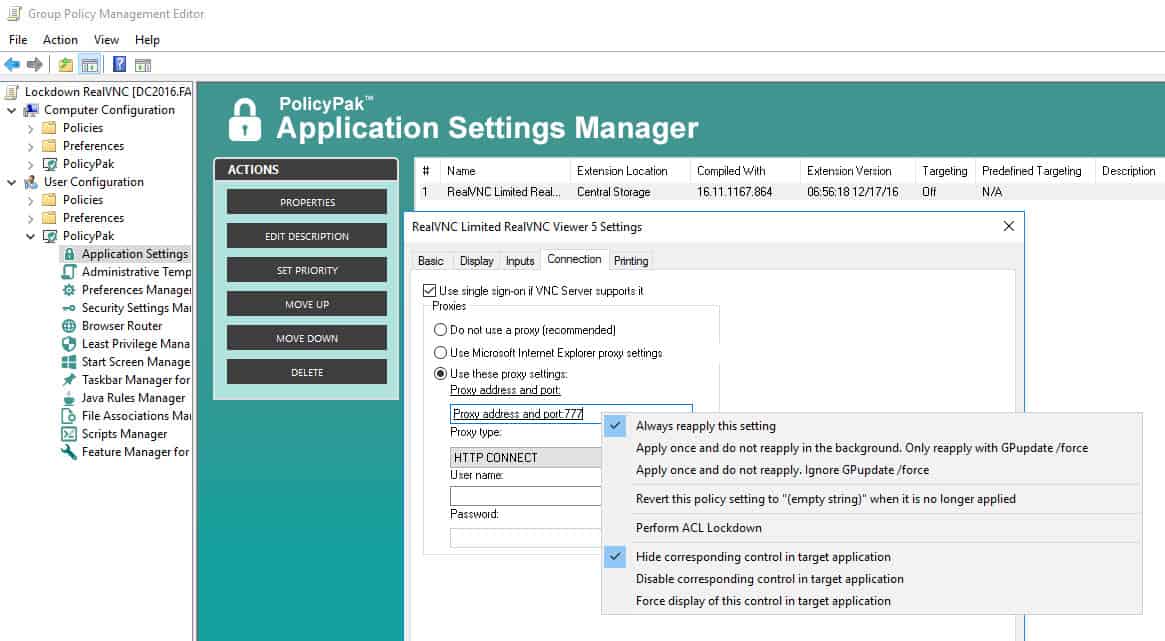Collapse PolicyPak under User Configuration
1165x641 pixels.
click(30, 236)
